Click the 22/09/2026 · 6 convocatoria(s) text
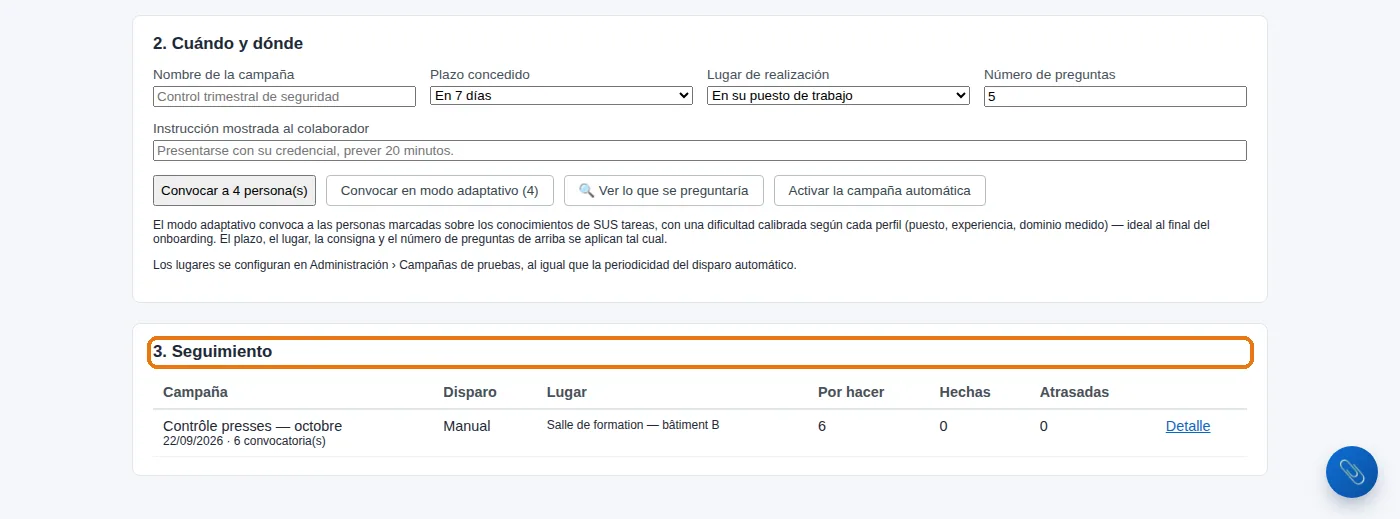 point(244,441)
